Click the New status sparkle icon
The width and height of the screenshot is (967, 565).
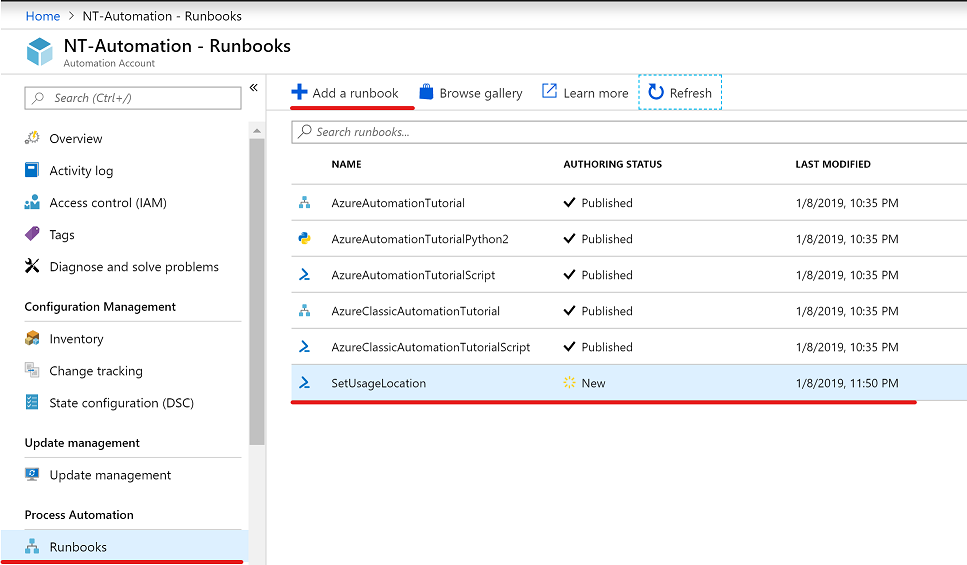pos(569,382)
